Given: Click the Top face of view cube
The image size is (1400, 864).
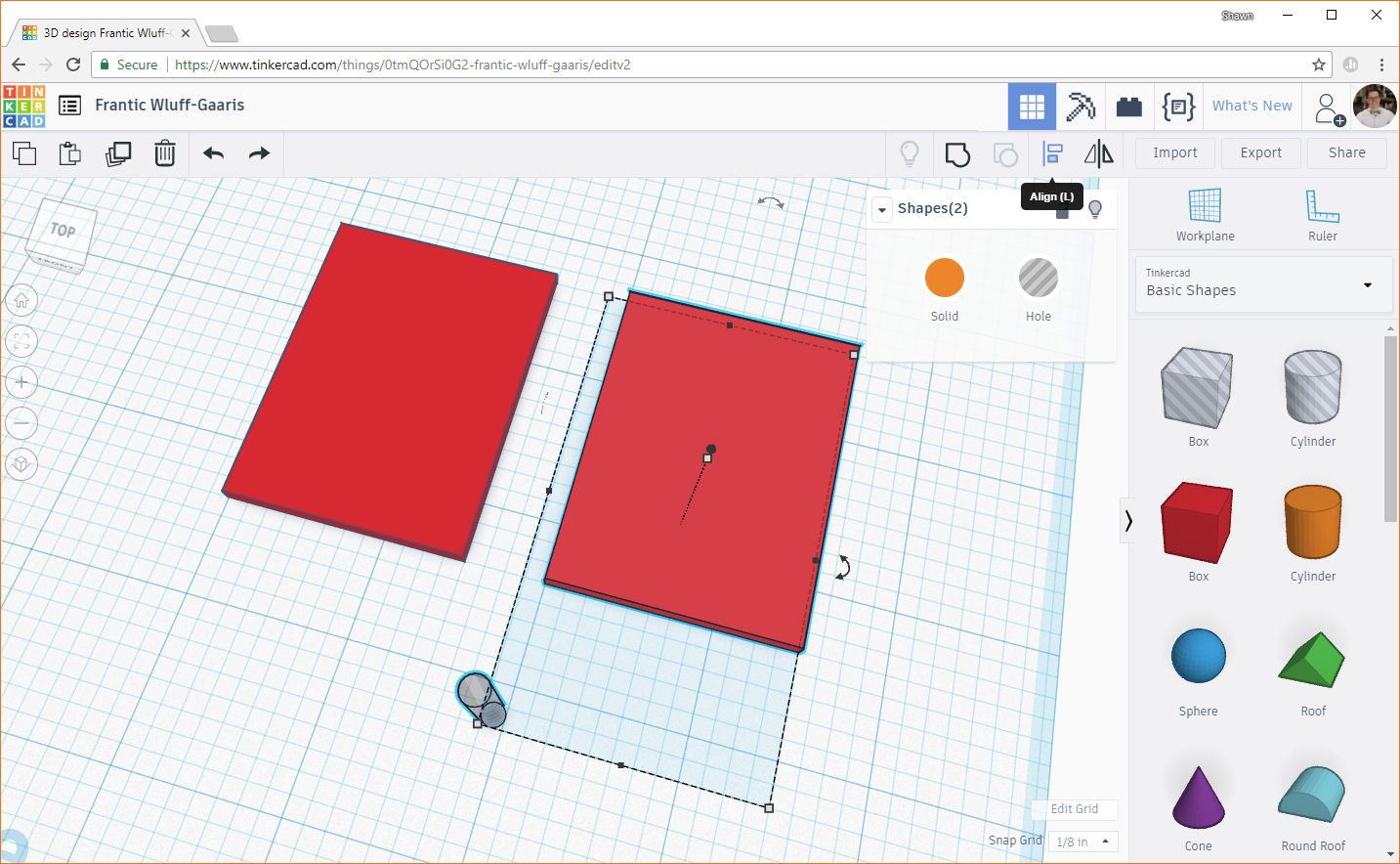Looking at the screenshot, I should [64, 231].
